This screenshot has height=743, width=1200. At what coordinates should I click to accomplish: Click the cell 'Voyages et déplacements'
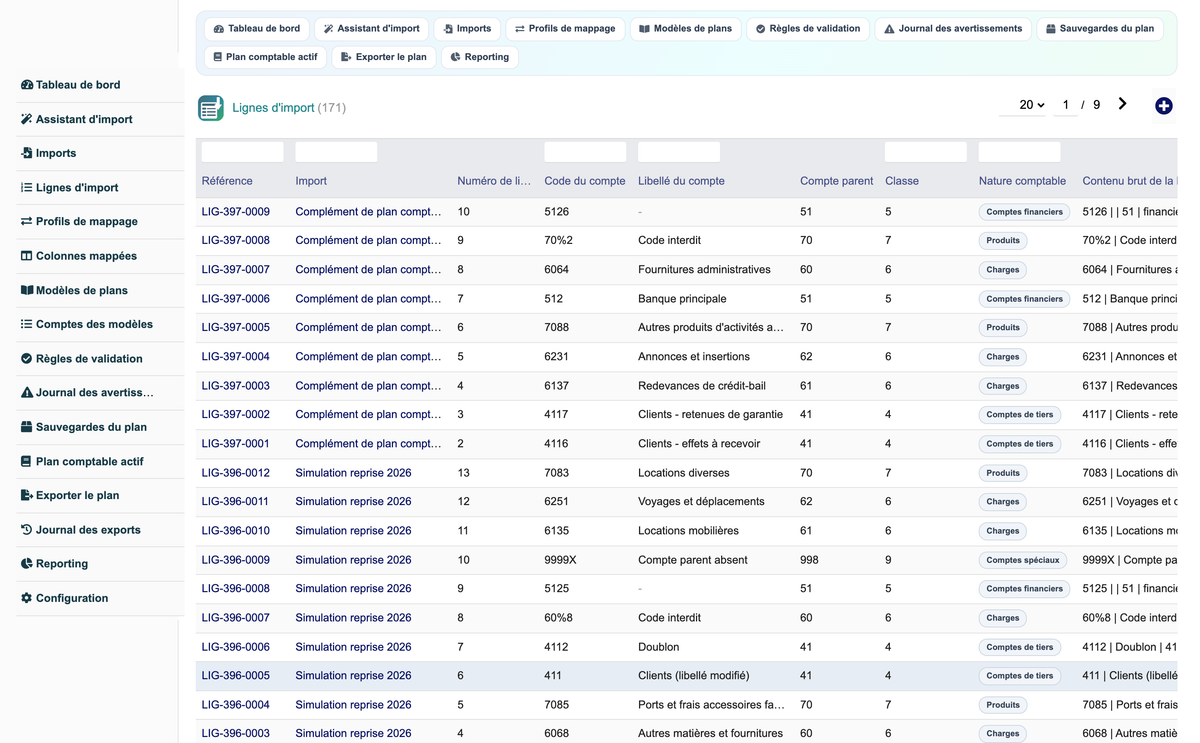click(x=701, y=502)
